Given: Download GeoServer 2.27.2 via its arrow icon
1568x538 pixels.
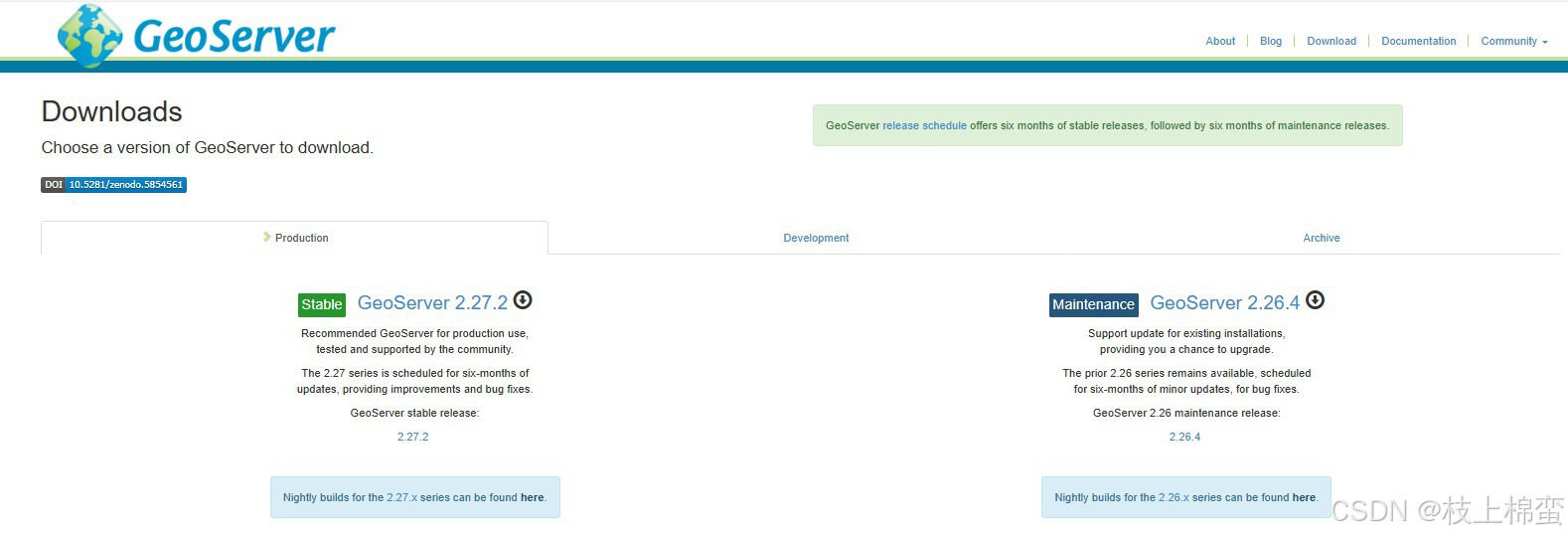Looking at the screenshot, I should click(x=523, y=300).
